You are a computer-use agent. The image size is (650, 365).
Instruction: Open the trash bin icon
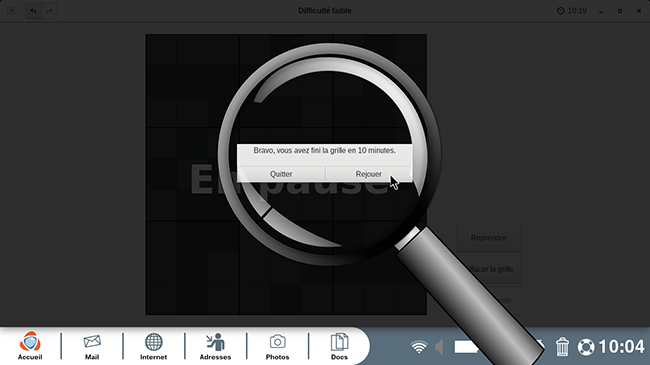pos(562,346)
